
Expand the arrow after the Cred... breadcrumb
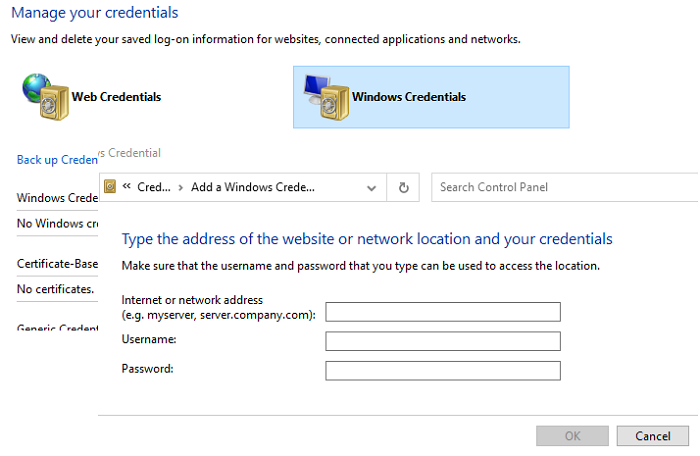180,187
